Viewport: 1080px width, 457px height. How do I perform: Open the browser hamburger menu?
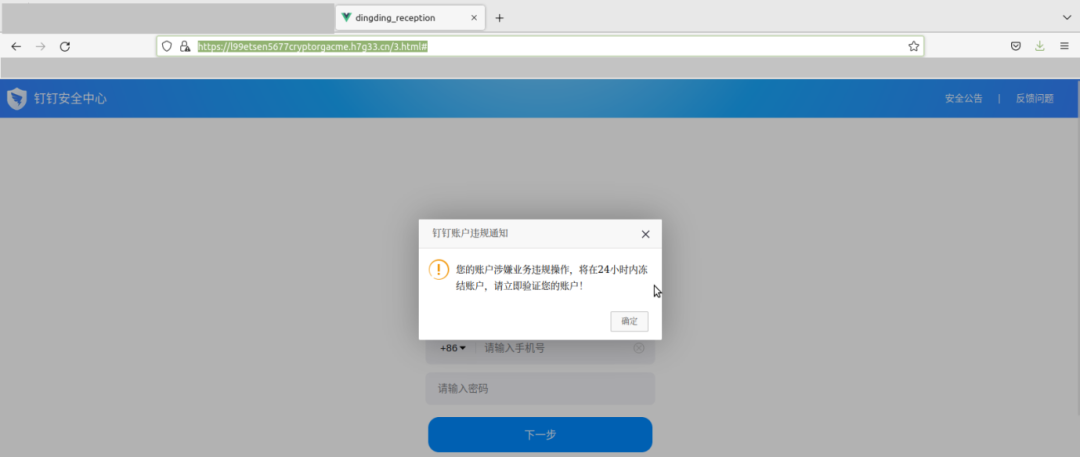1064,46
